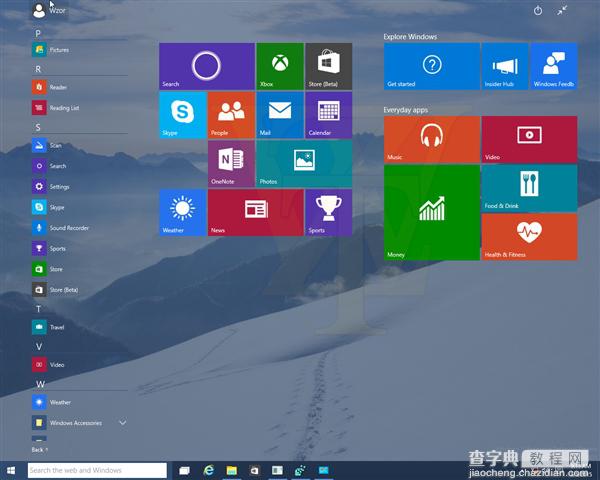Open the News tile
This screenshot has width=600, height=480.
click(256, 212)
